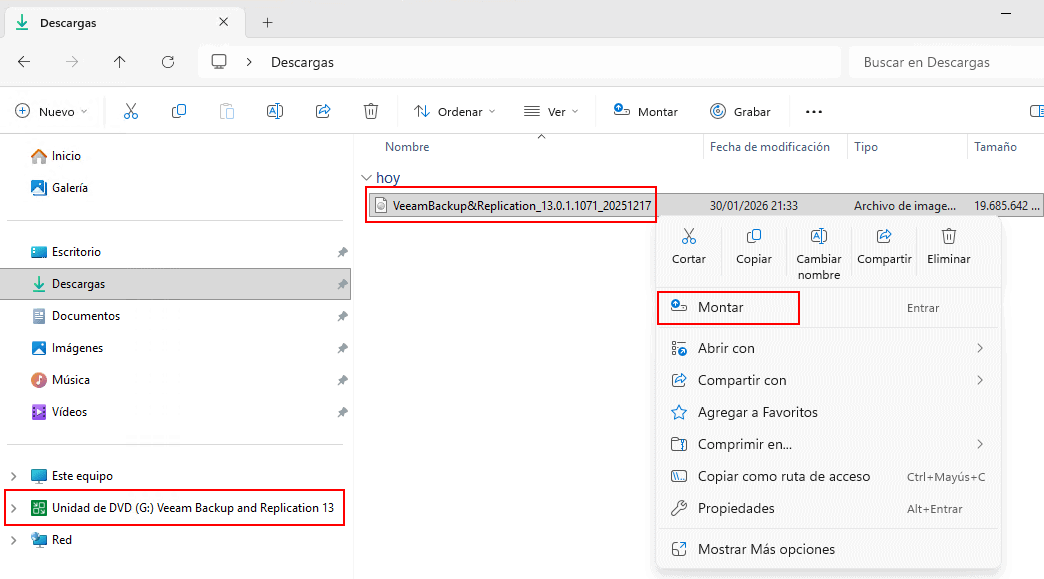Click the toolbar Share icon

[x=323, y=111]
